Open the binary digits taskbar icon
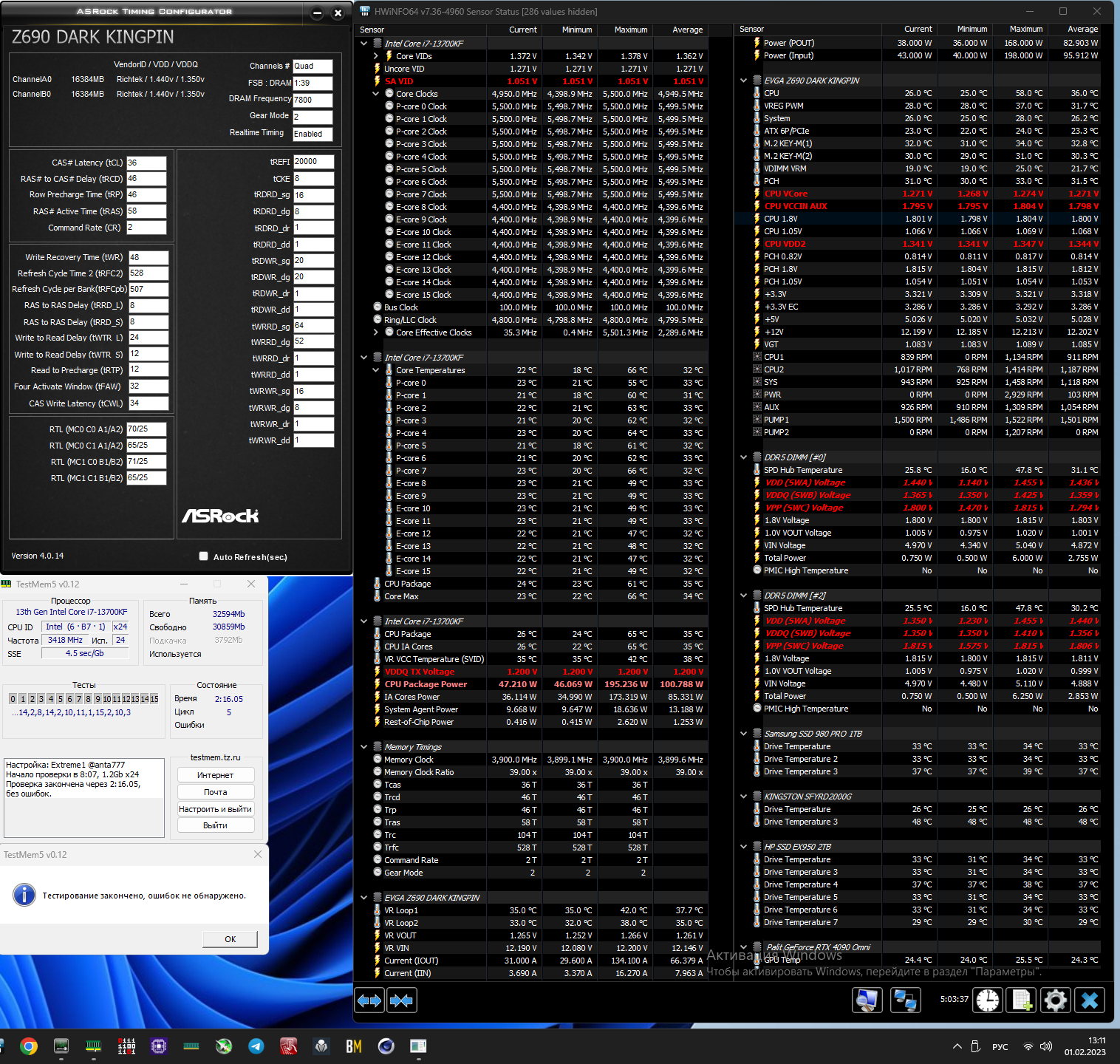Viewport: 1120px width, 1064px height. [x=126, y=1046]
